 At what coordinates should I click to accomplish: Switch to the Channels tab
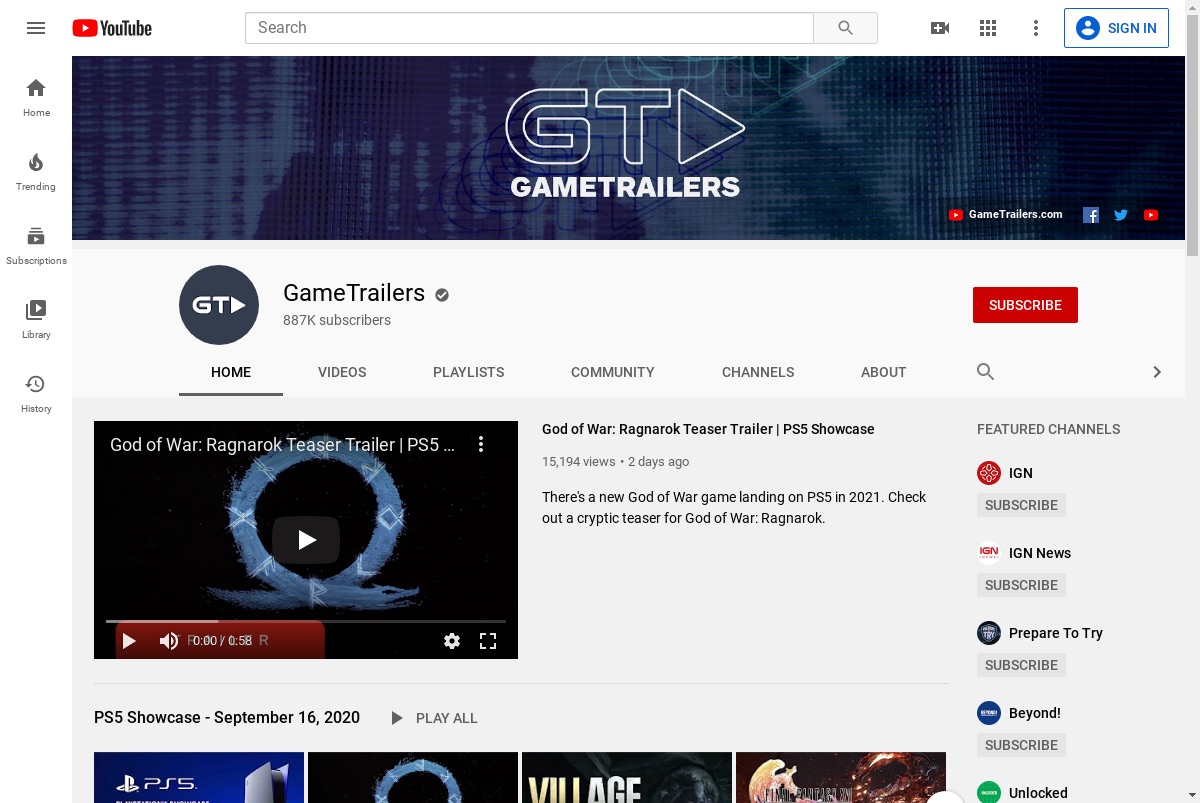(x=758, y=372)
